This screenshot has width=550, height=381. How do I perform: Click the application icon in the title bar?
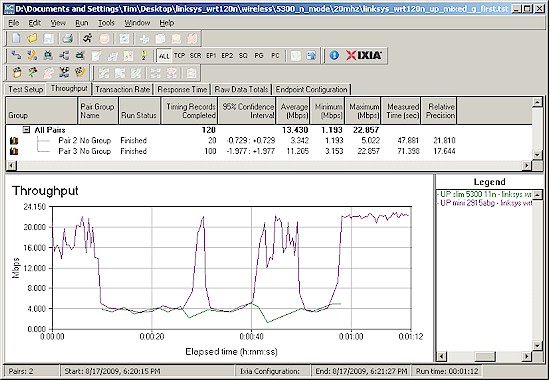pyautogui.click(x=9, y=9)
